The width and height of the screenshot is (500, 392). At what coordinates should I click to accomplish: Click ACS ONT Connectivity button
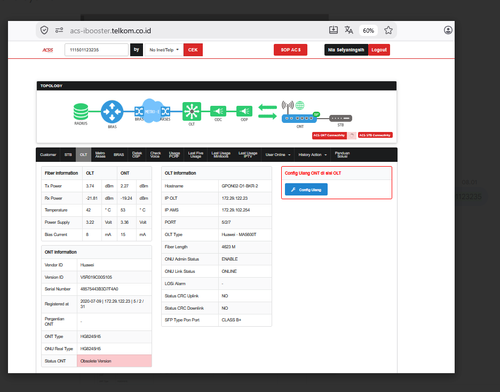tap(329, 135)
